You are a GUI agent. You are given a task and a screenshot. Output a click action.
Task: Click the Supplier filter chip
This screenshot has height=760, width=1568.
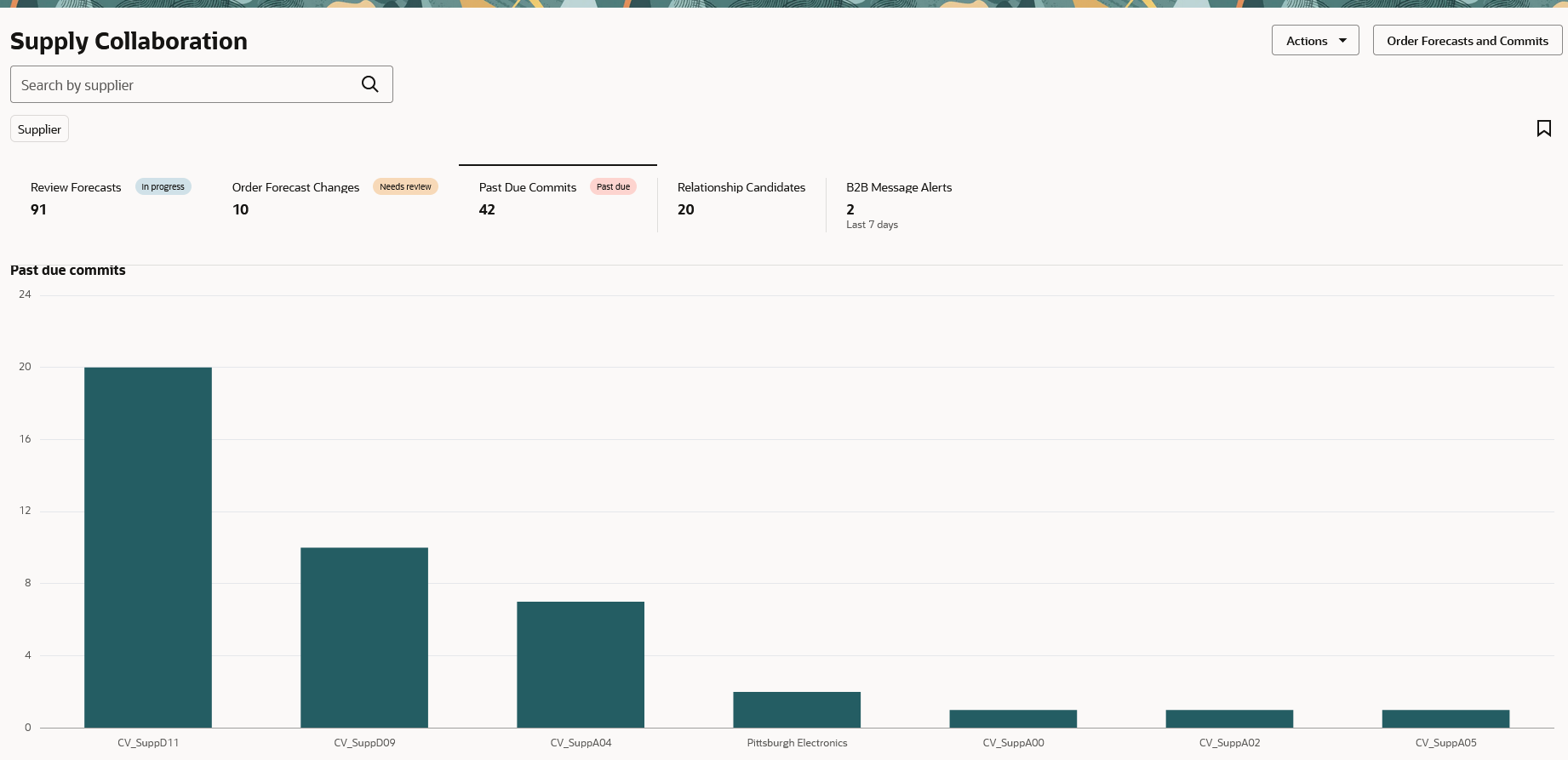[x=39, y=129]
